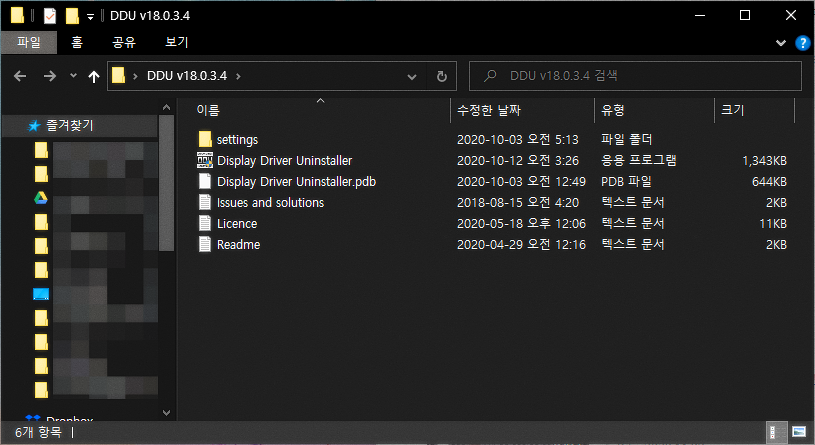The image size is (815, 445).
Task: Click the 즐겨찾기 star icon
Action: pyautogui.click(x=34, y=126)
